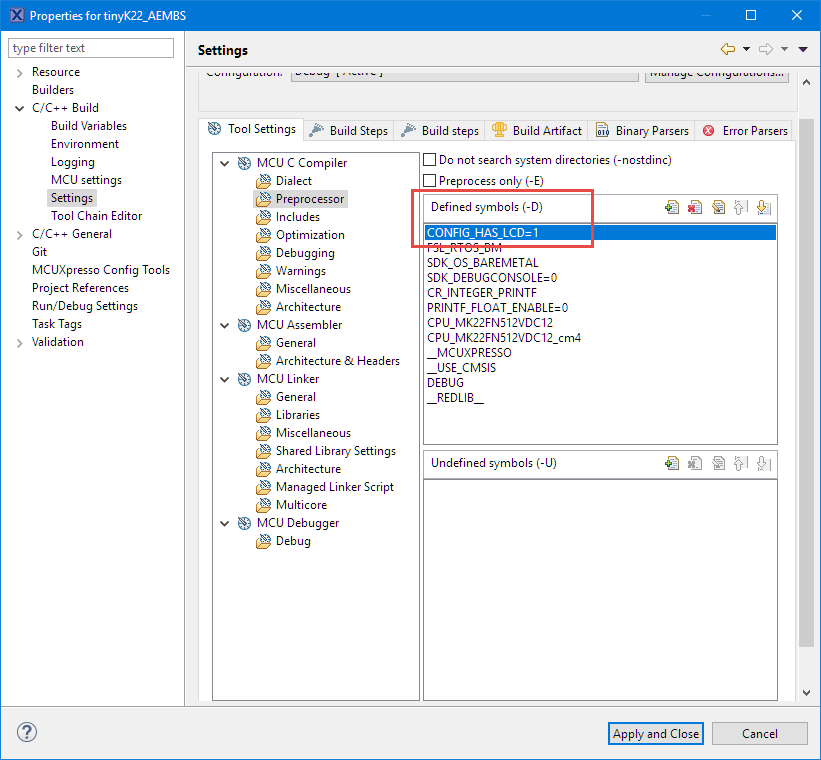Collapse the MCU C Compiler tree node
Screen dimensions: 821x760
pos(224,163)
